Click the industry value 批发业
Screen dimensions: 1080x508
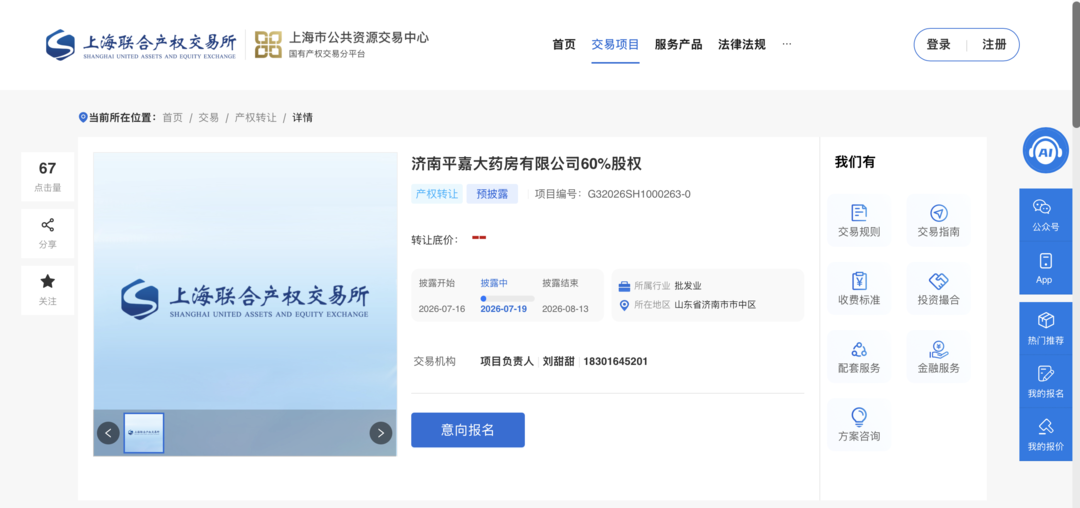[688, 286]
